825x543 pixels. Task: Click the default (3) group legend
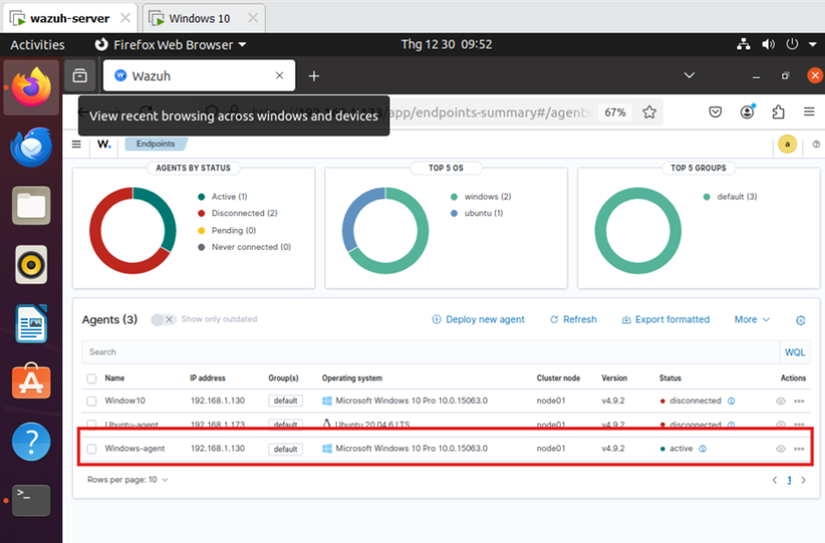point(730,197)
